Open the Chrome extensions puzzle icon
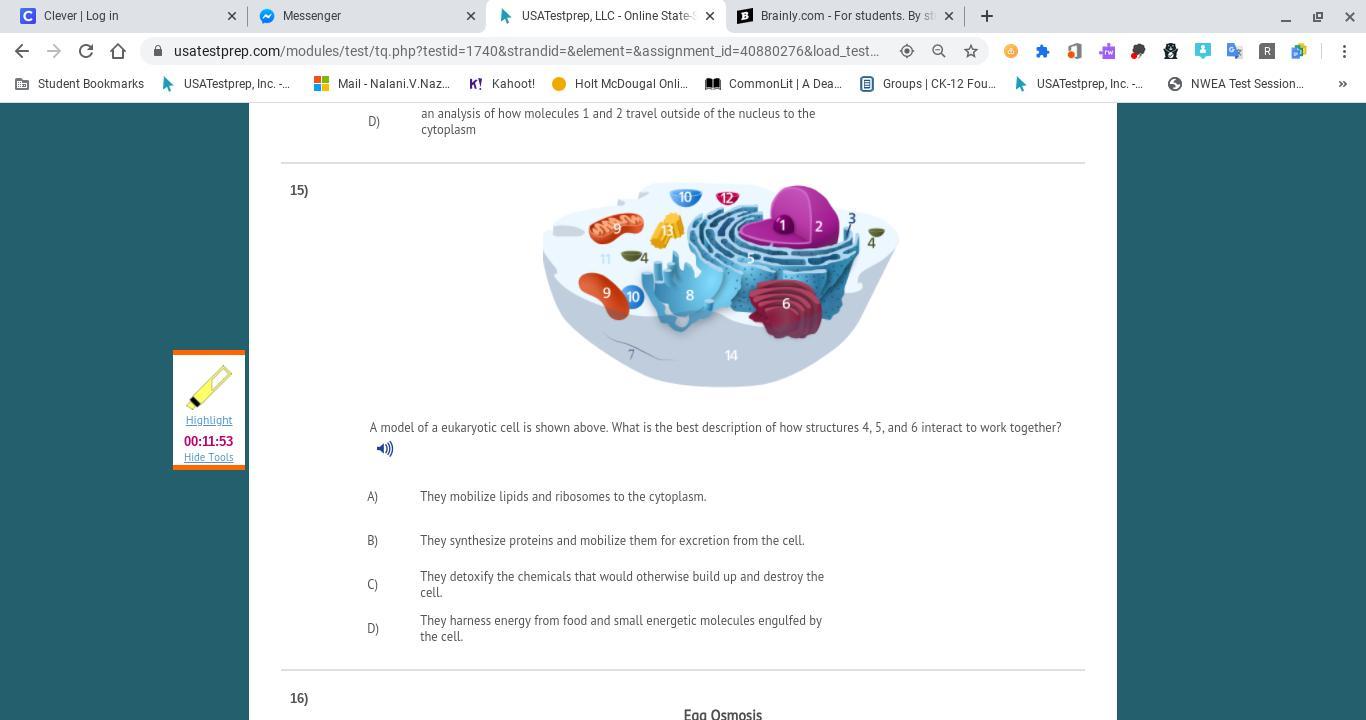Screen dimensions: 1366x720 (x=1042, y=51)
